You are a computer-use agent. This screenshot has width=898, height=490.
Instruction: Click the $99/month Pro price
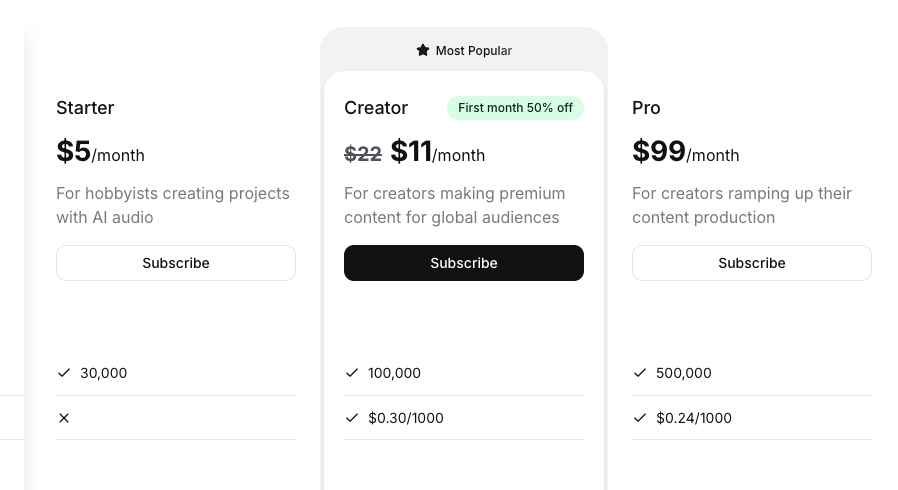686,152
